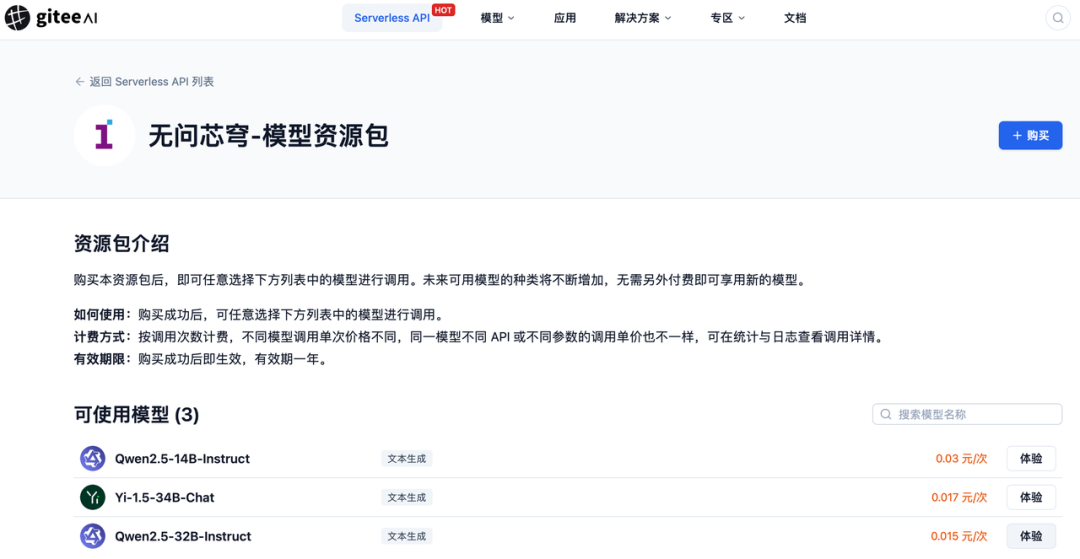
Task: Open the Yi-1.5-34B-Chat model name
Action: point(165,497)
